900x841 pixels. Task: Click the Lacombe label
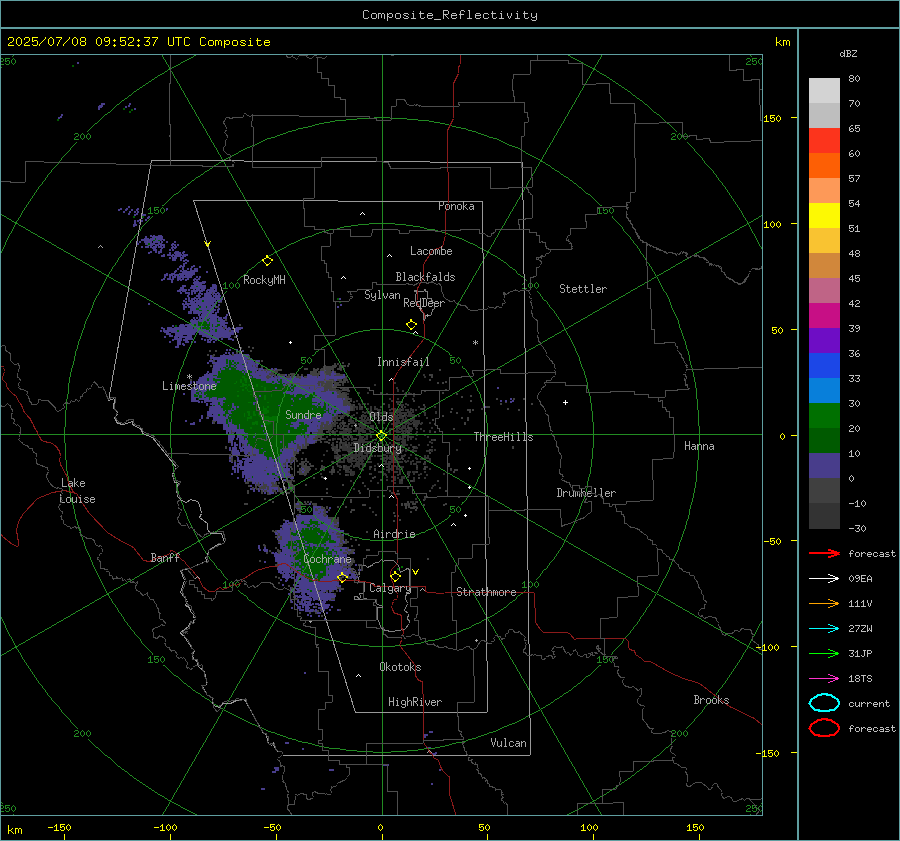pyautogui.click(x=431, y=251)
